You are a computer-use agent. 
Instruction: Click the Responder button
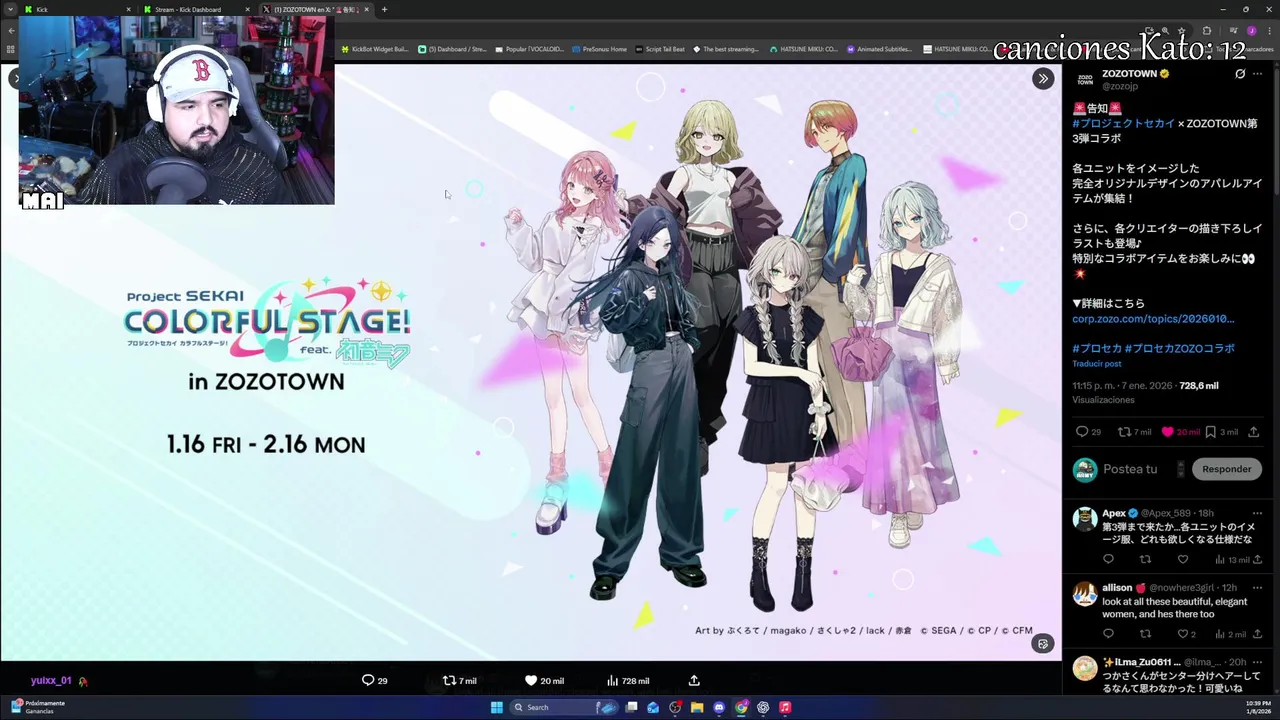(x=1226, y=469)
